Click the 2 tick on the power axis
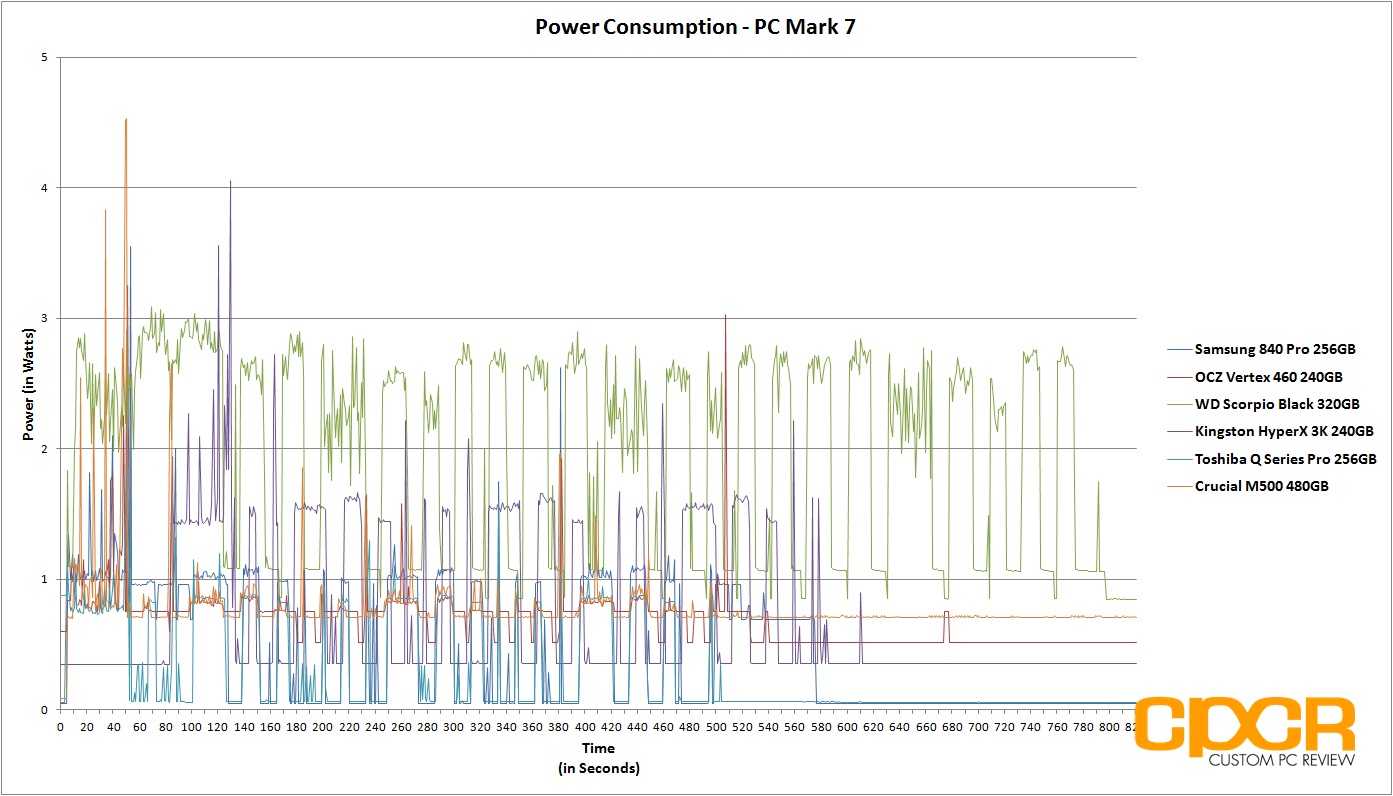Viewport: 1393px width, 796px height. coord(45,449)
